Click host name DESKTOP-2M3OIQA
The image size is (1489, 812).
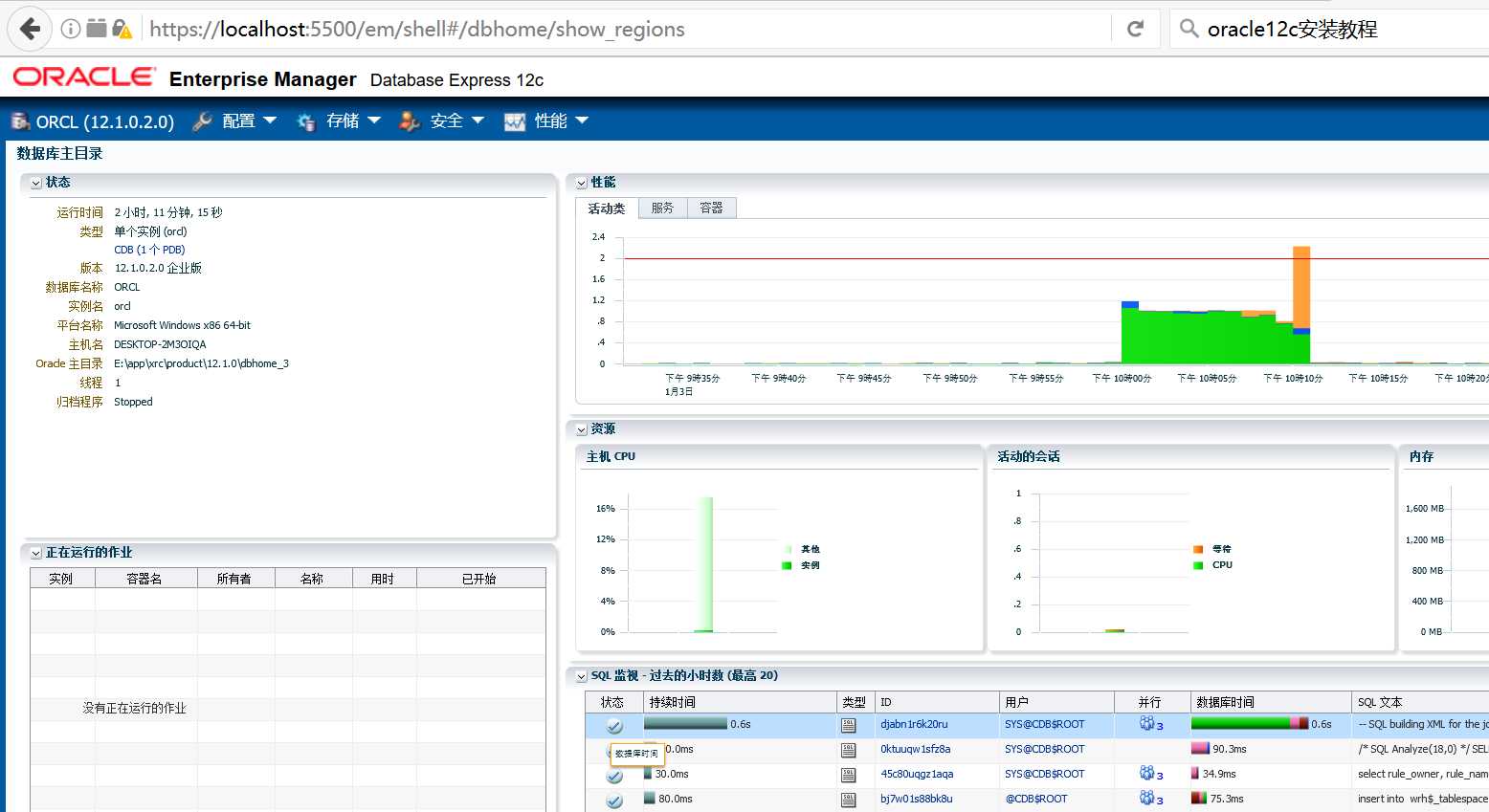click(x=160, y=344)
